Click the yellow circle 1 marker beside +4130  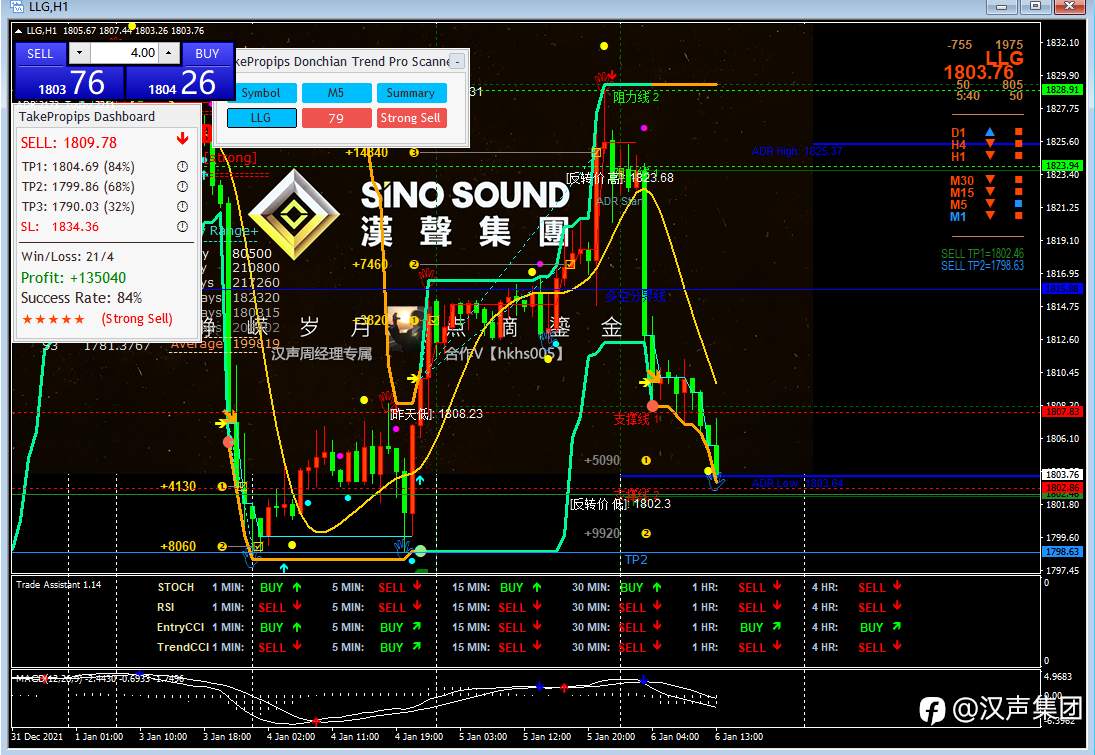(x=222, y=486)
